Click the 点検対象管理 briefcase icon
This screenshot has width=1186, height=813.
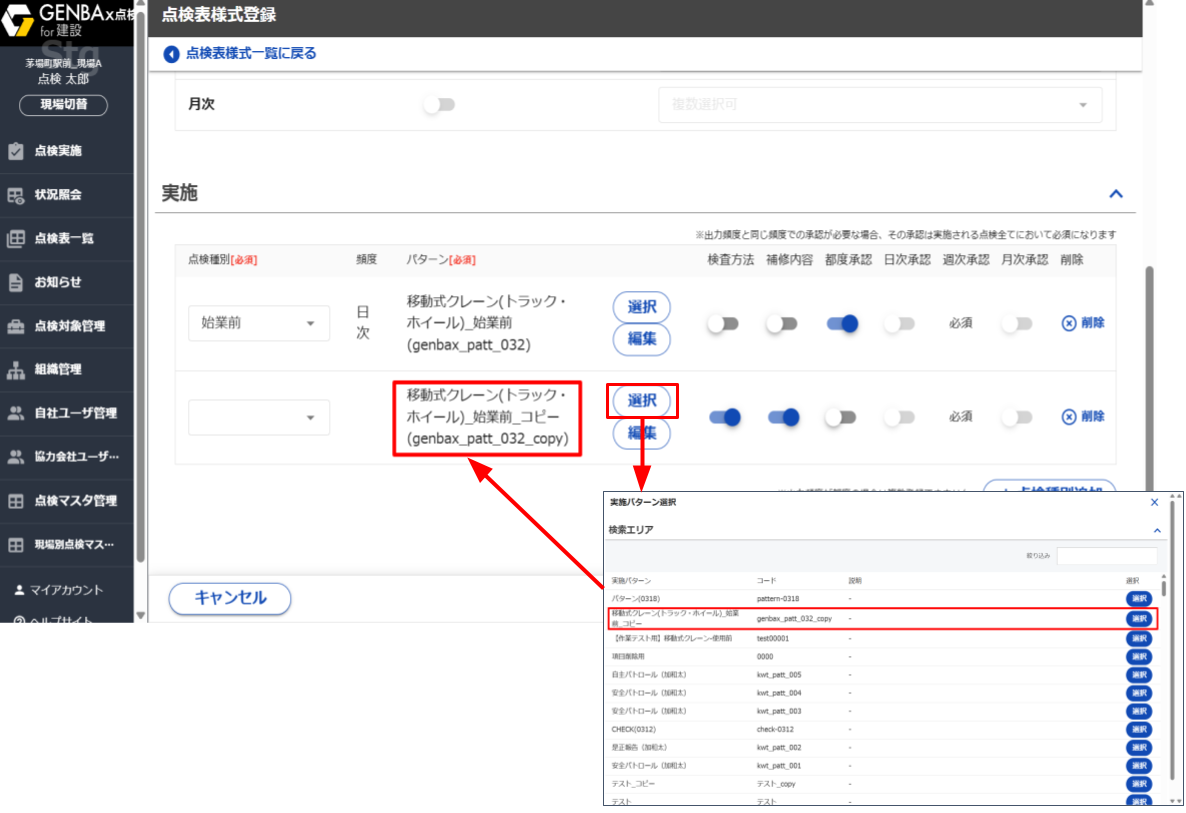coord(16,326)
